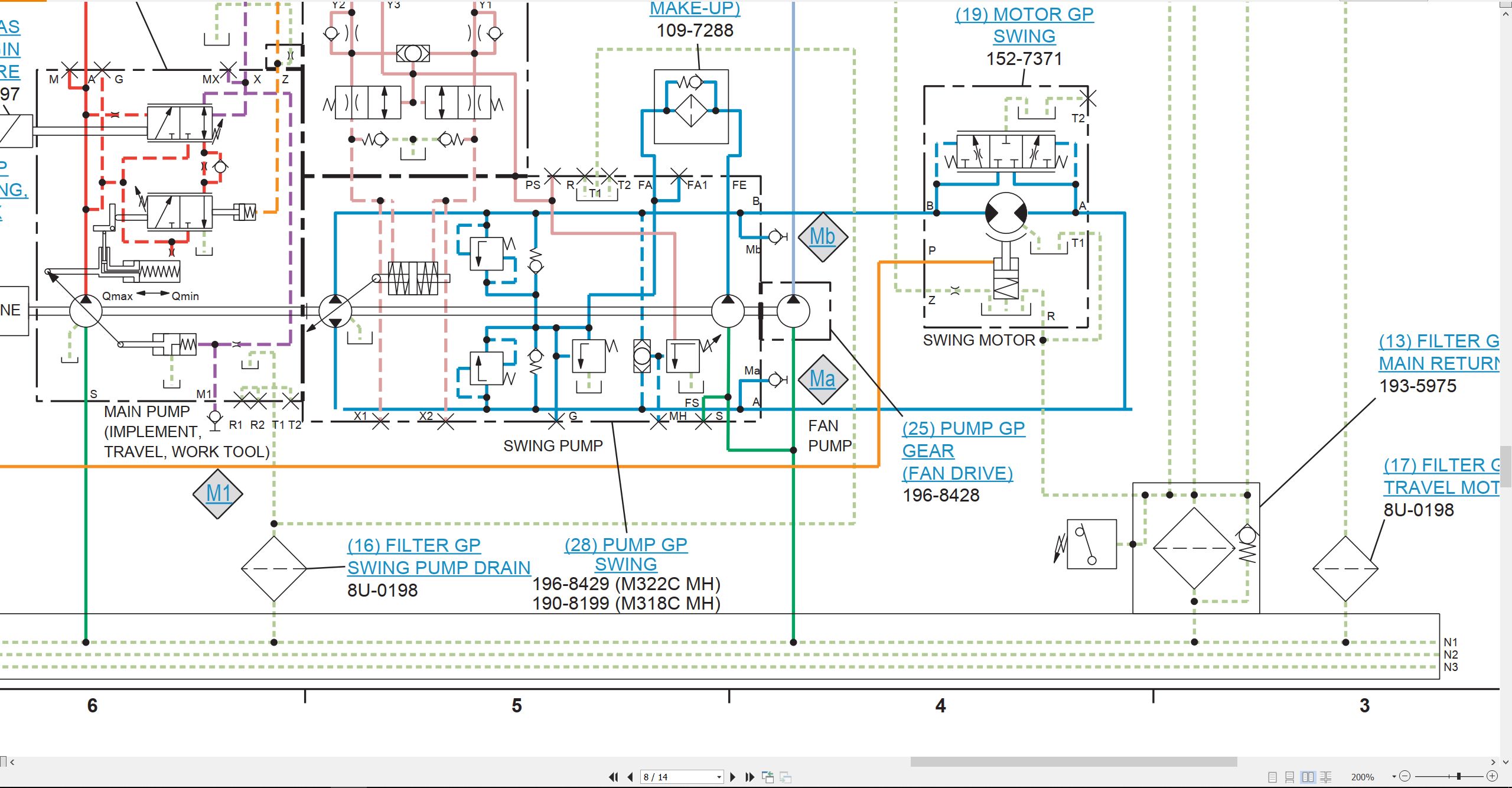Go to the previous page

click(631, 777)
